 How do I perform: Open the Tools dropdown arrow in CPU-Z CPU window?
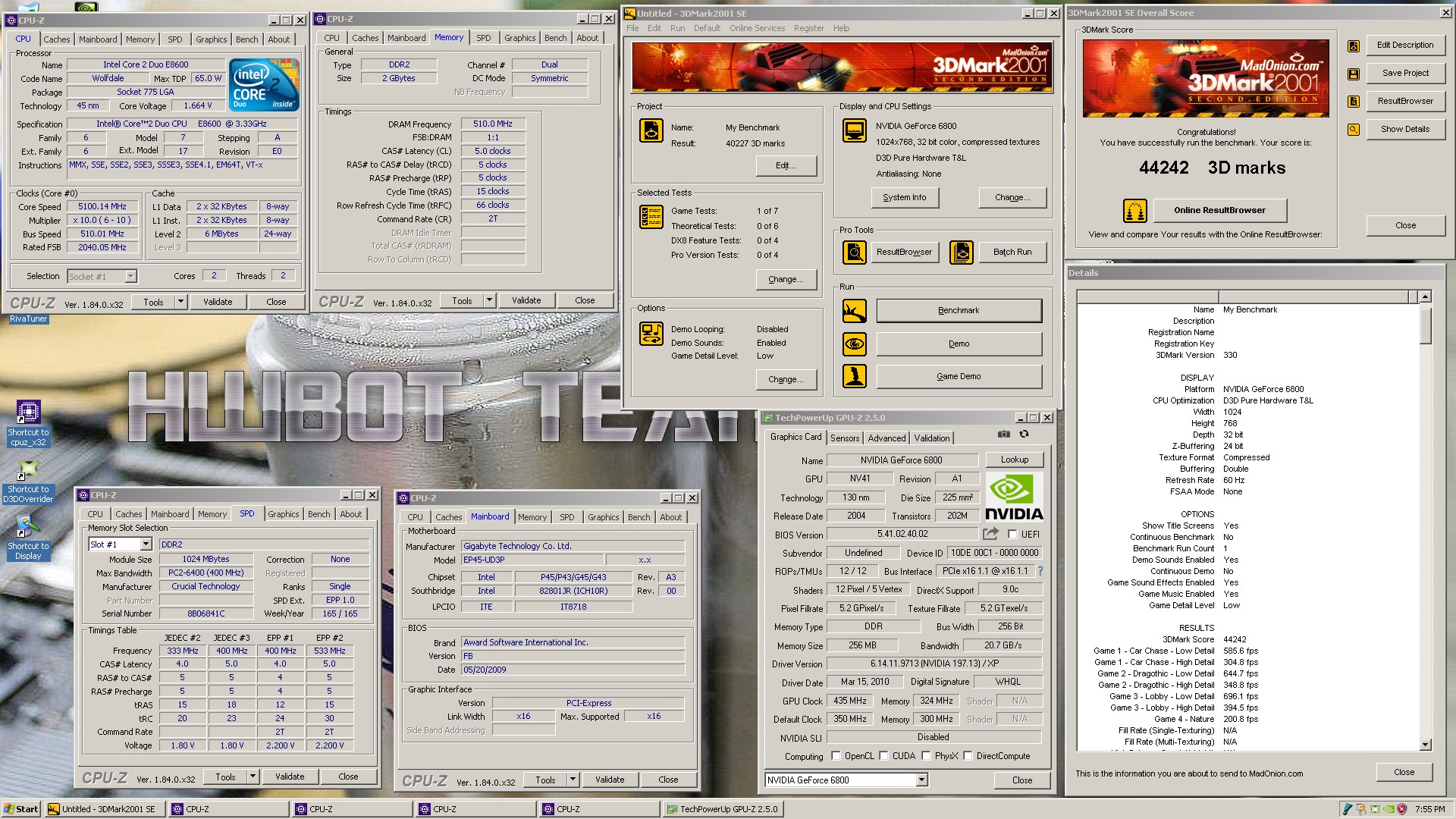click(180, 302)
